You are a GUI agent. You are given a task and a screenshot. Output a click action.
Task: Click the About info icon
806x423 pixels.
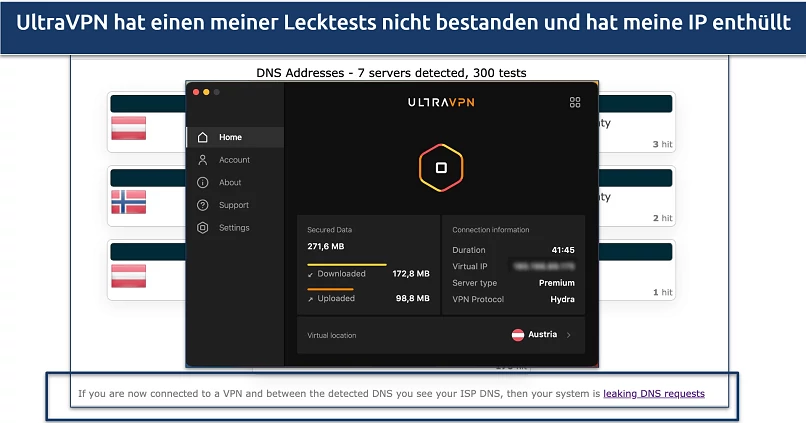[x=203, y=182]
